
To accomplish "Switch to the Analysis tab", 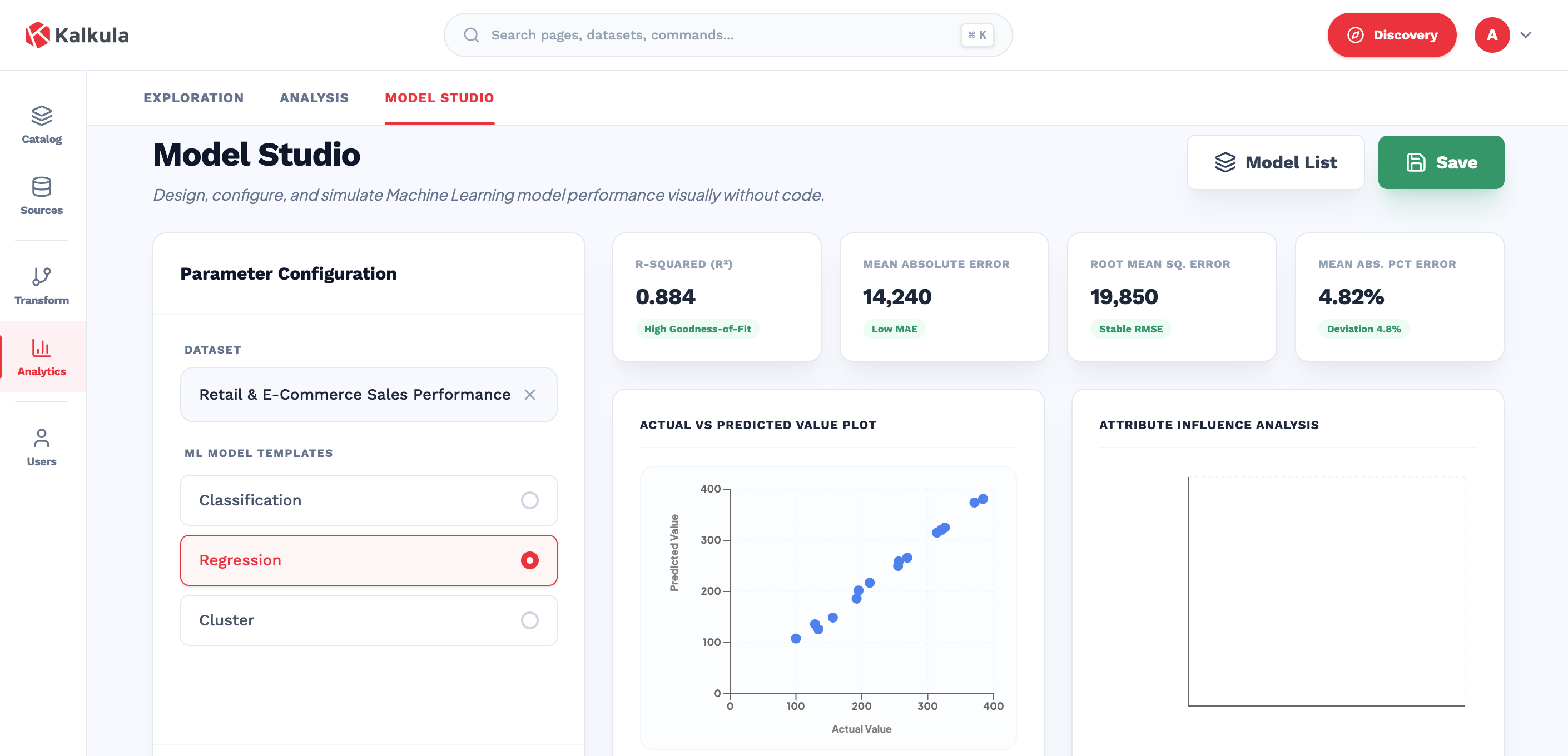I will pyautogui.click(x=314, y=97).
